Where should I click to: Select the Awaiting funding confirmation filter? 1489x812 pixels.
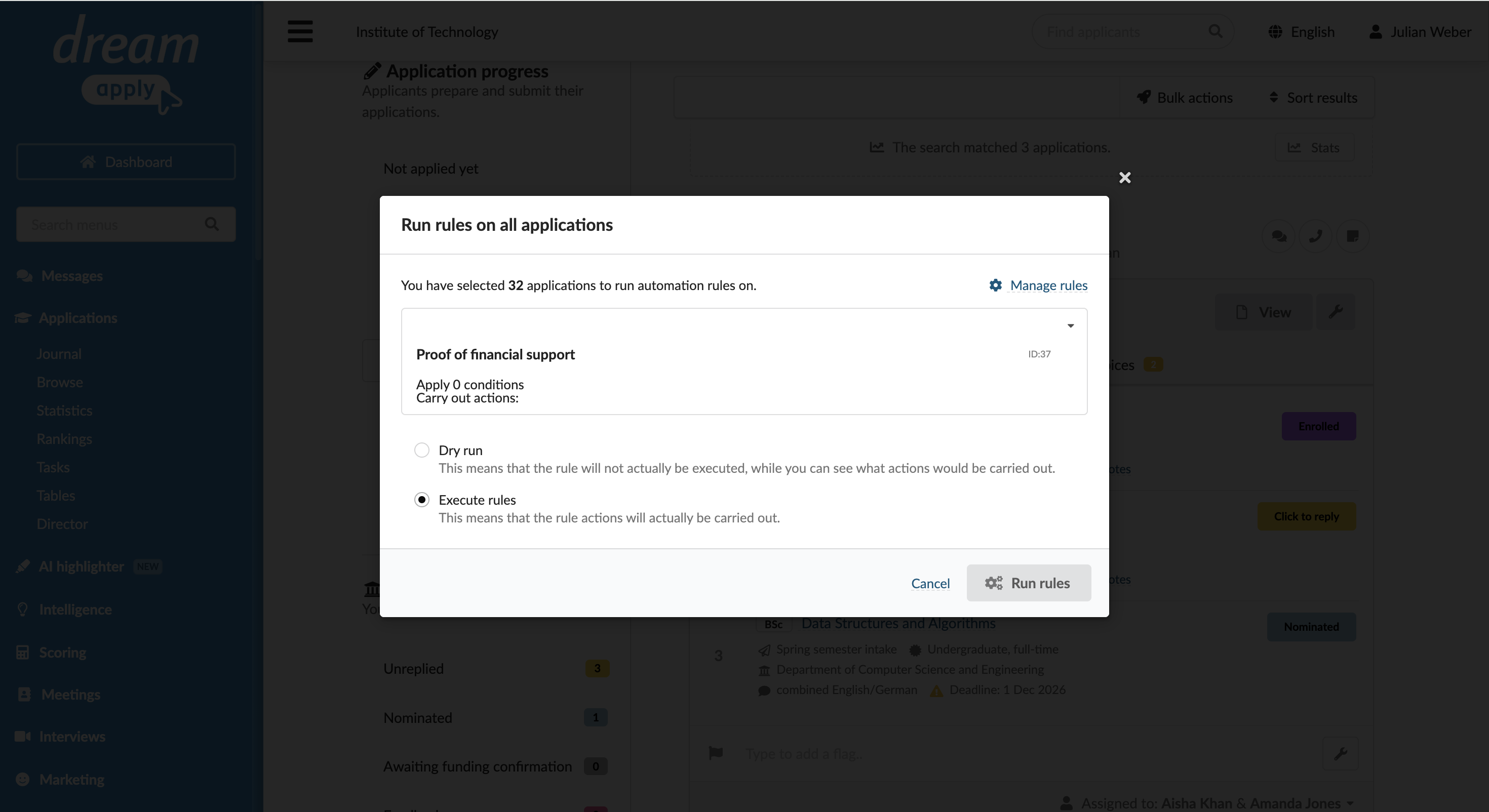click(496, 766)
